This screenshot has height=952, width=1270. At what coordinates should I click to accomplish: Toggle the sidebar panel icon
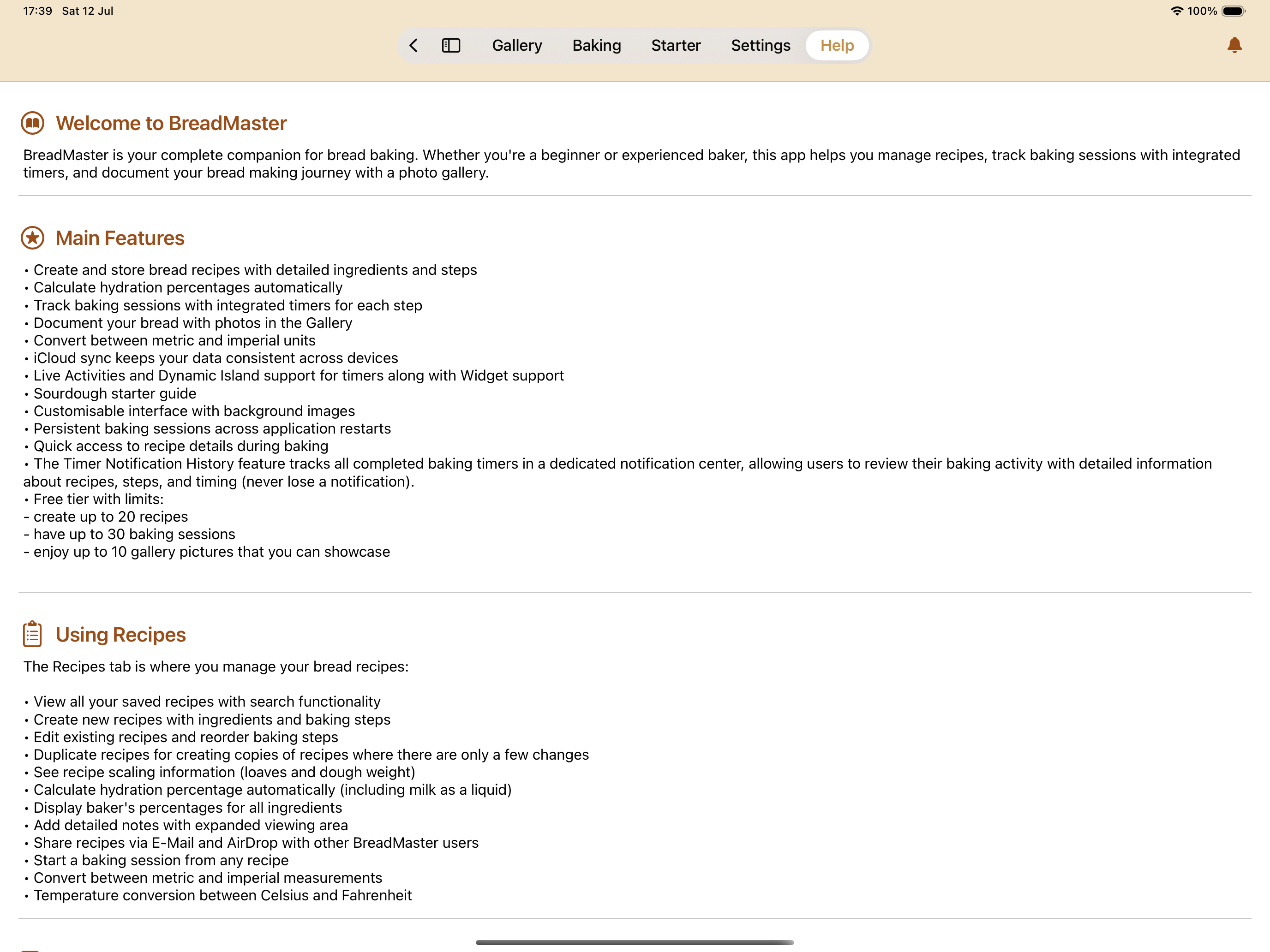click(451, 45)
